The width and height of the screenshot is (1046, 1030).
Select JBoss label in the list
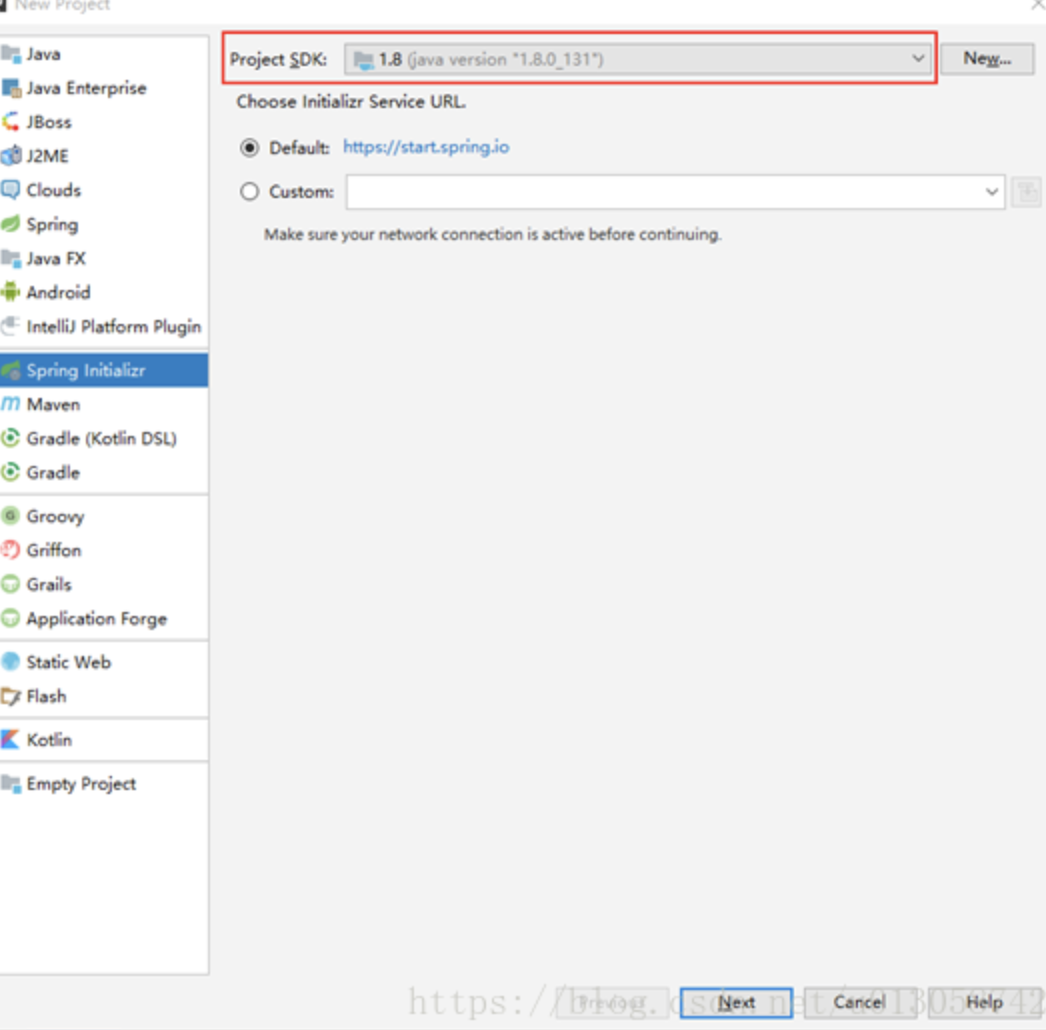(49, 122)
